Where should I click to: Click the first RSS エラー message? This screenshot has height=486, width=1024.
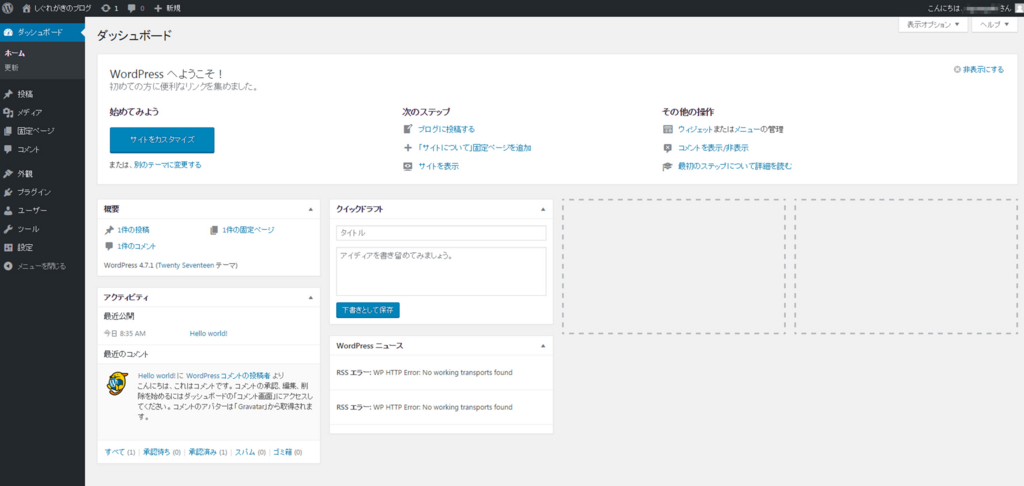click(x=424, y=372)
